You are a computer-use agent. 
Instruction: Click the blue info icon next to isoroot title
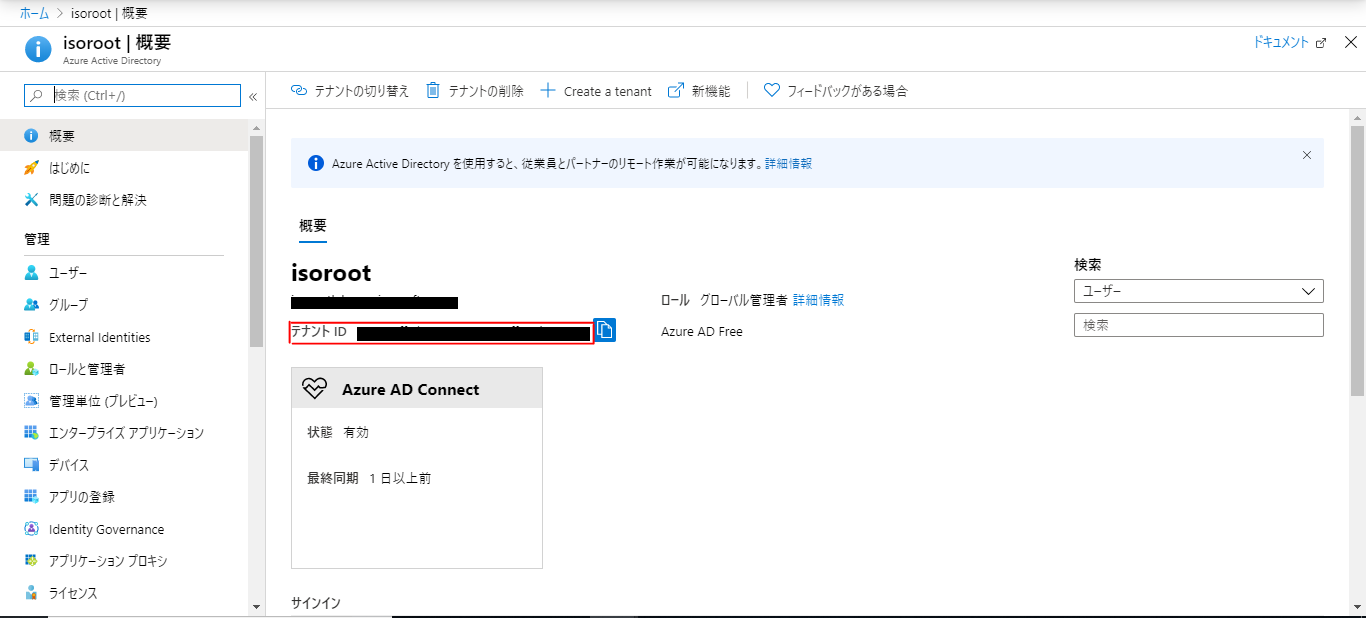tap(38, 49)
